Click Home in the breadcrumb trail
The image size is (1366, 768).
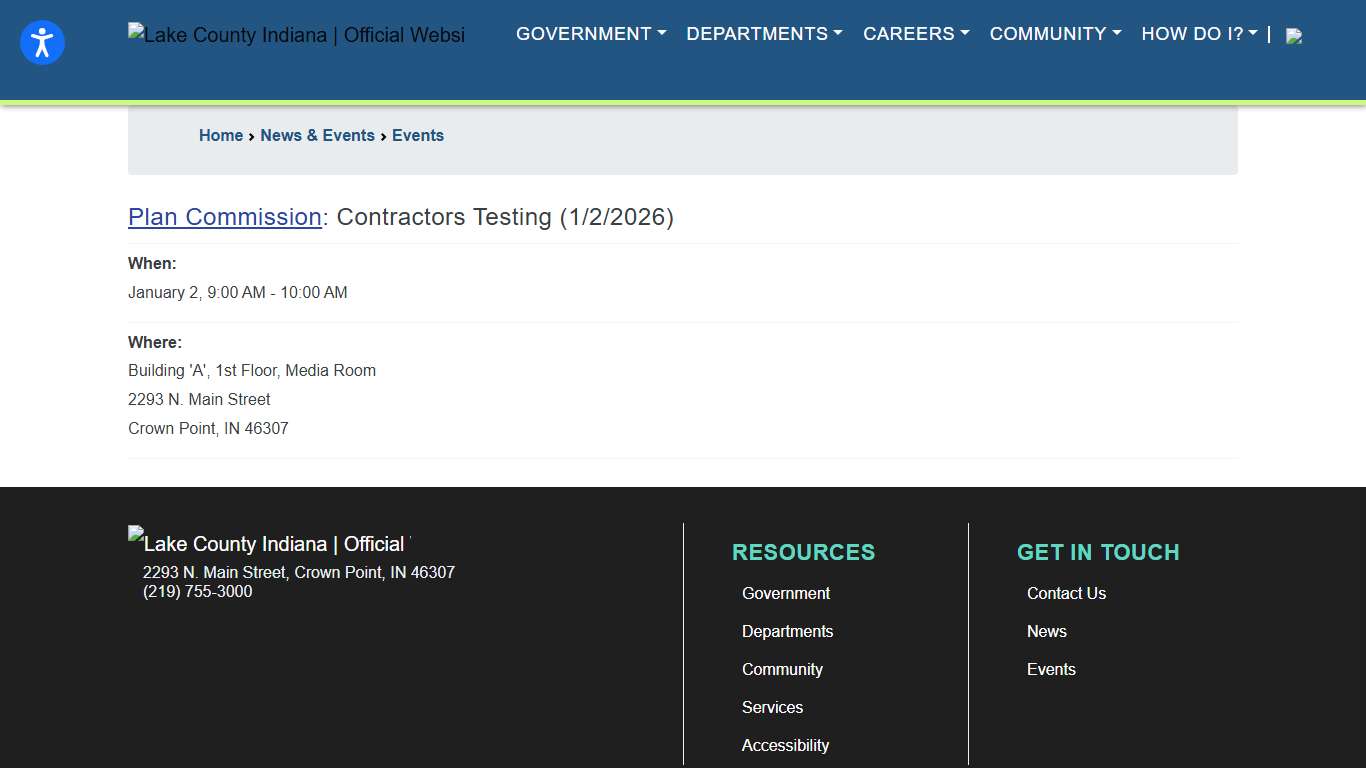click(x=220, y=135)
